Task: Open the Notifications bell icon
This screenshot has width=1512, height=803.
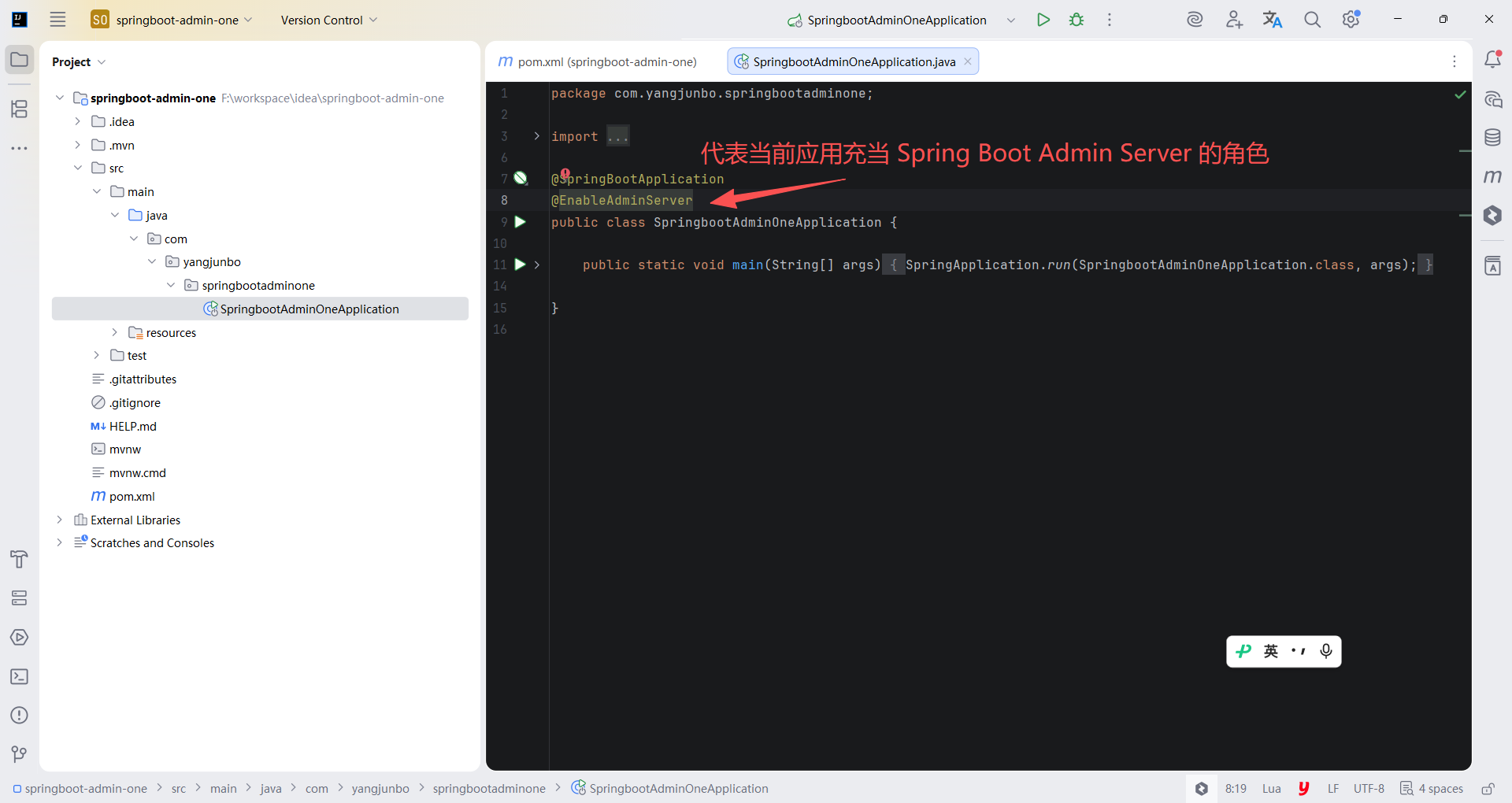Action: (x=1492, y=60)
